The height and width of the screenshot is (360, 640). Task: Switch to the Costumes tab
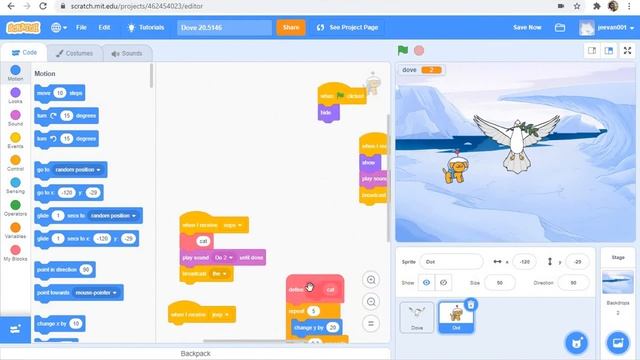coord(74,53)
